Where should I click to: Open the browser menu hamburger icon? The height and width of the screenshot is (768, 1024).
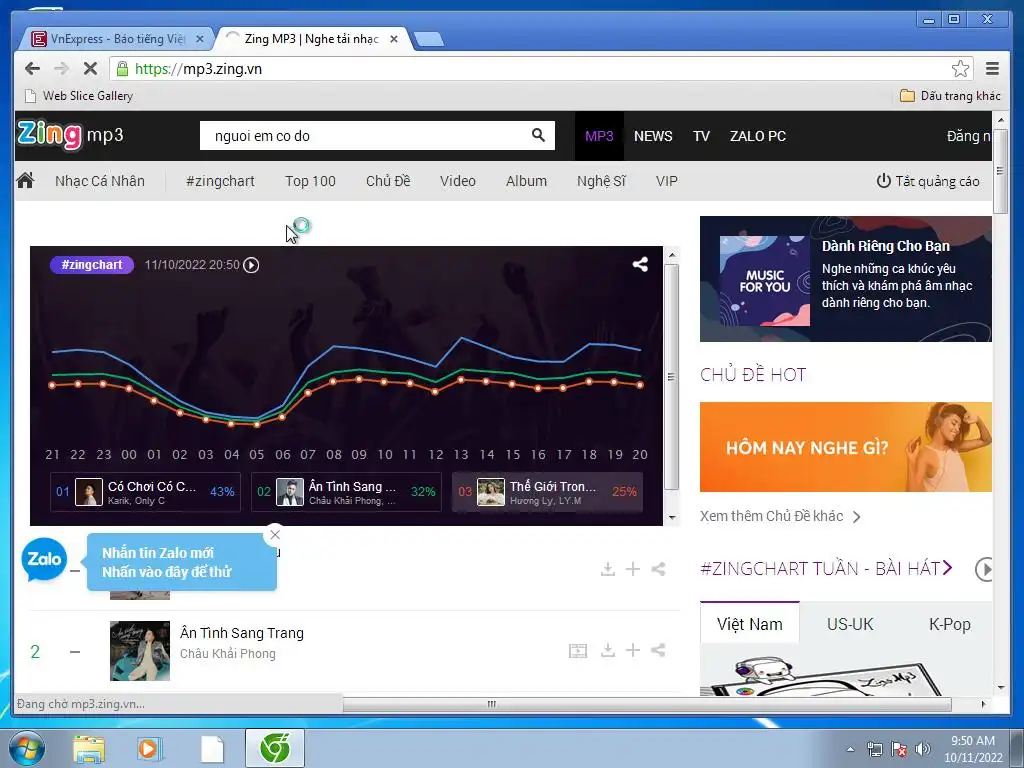click(x=993, y=69)
